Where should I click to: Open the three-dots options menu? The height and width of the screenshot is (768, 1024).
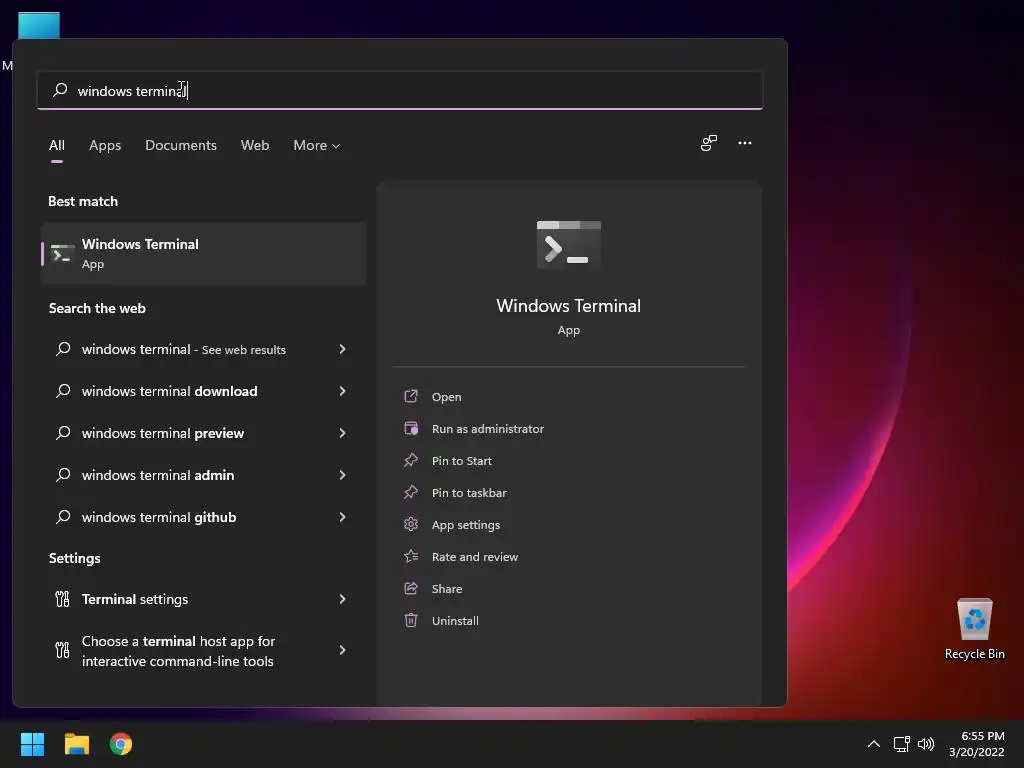pos(744,143)
